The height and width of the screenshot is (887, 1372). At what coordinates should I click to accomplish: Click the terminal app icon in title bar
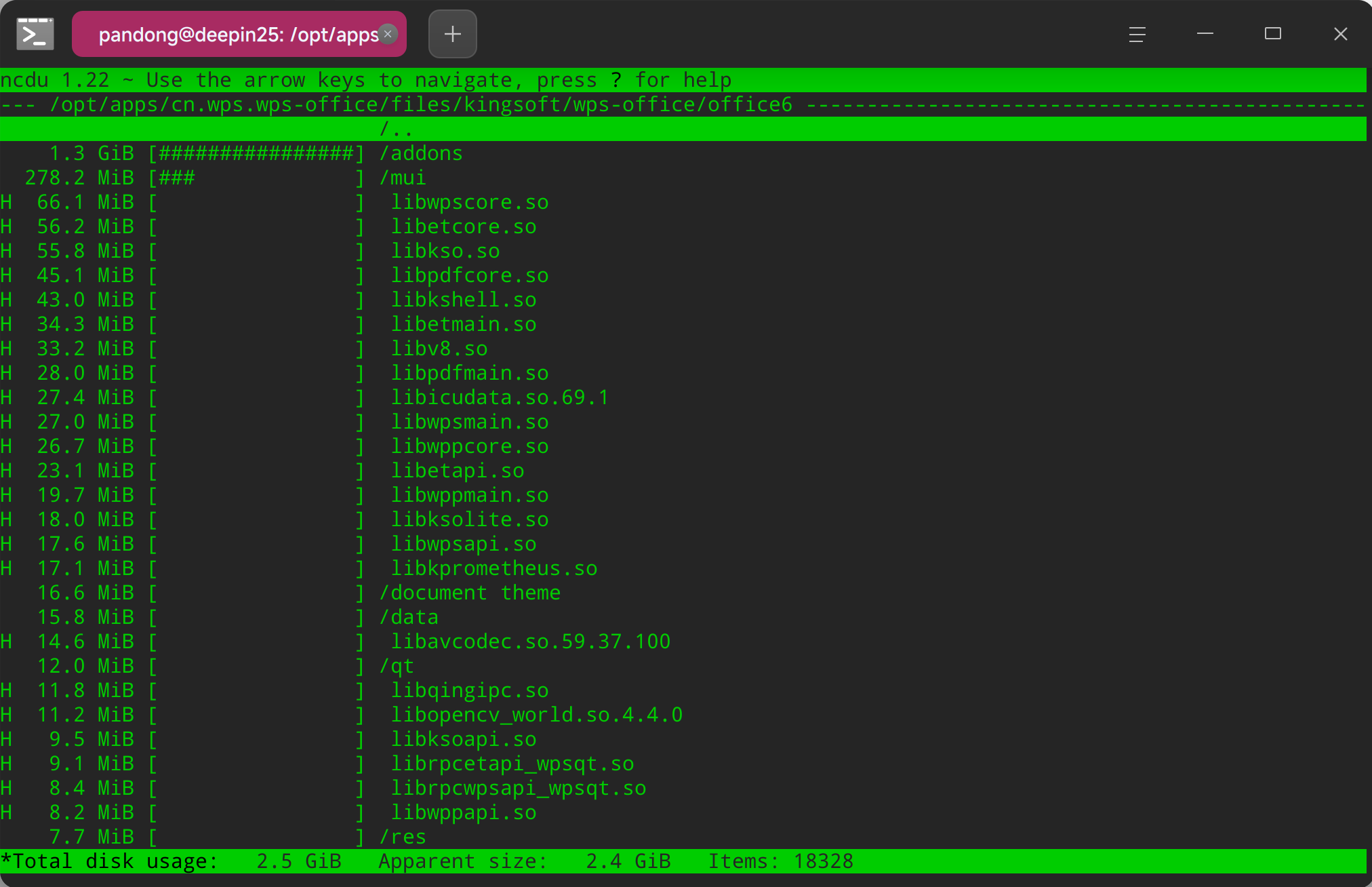click(35, 34)
